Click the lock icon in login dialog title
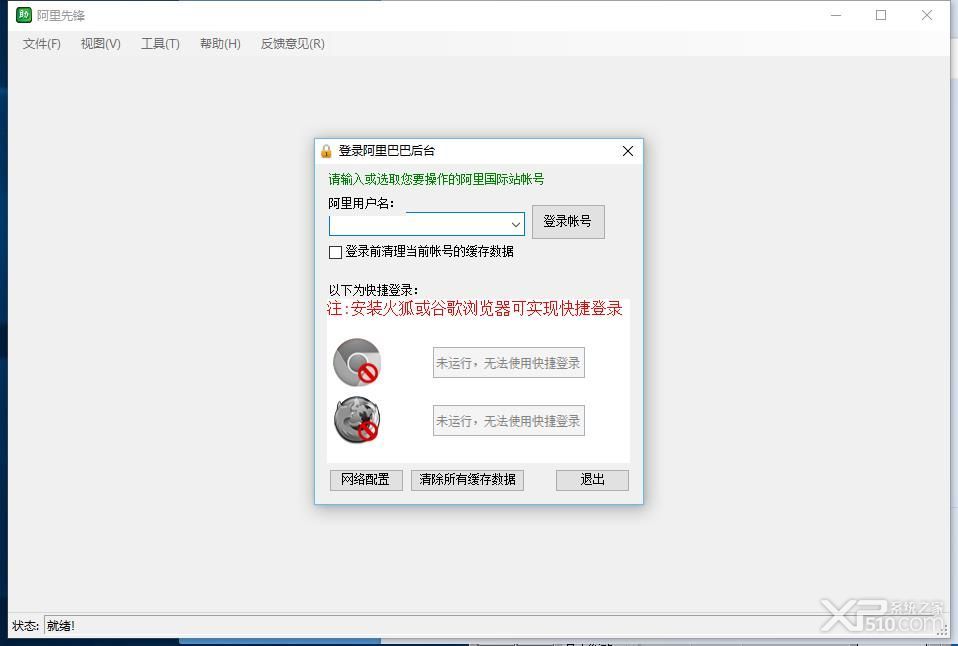958x646 pixels. tap(326, 151)
